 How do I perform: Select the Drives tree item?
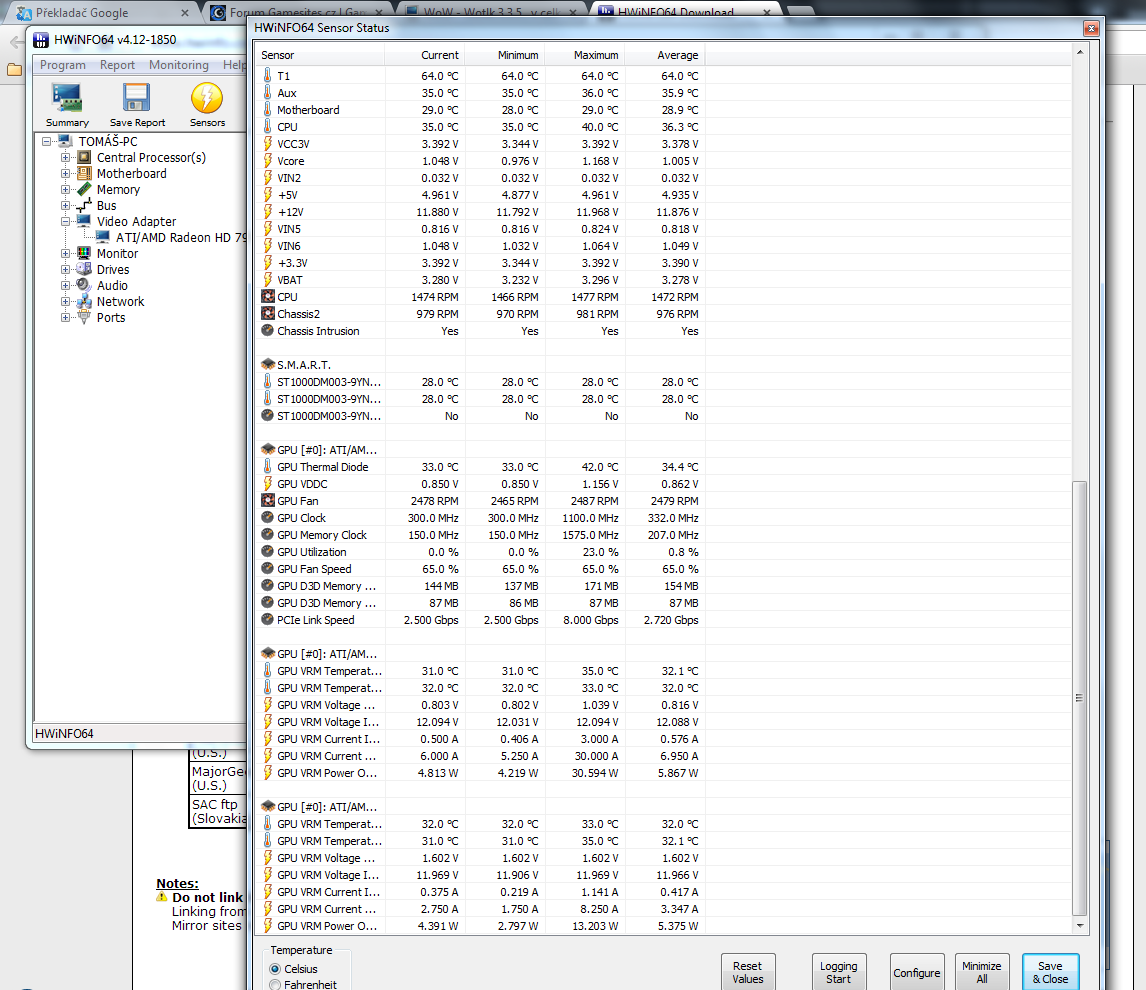click(x=113, y=270)
